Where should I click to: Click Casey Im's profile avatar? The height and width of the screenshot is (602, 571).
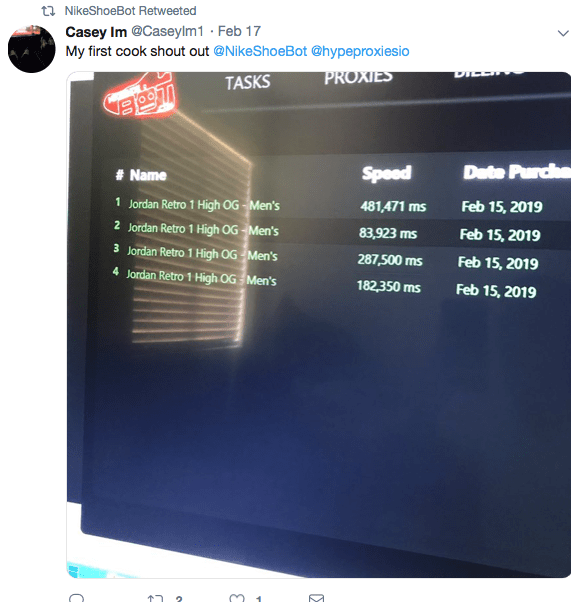pyautogui.click(x=31, y=49)
